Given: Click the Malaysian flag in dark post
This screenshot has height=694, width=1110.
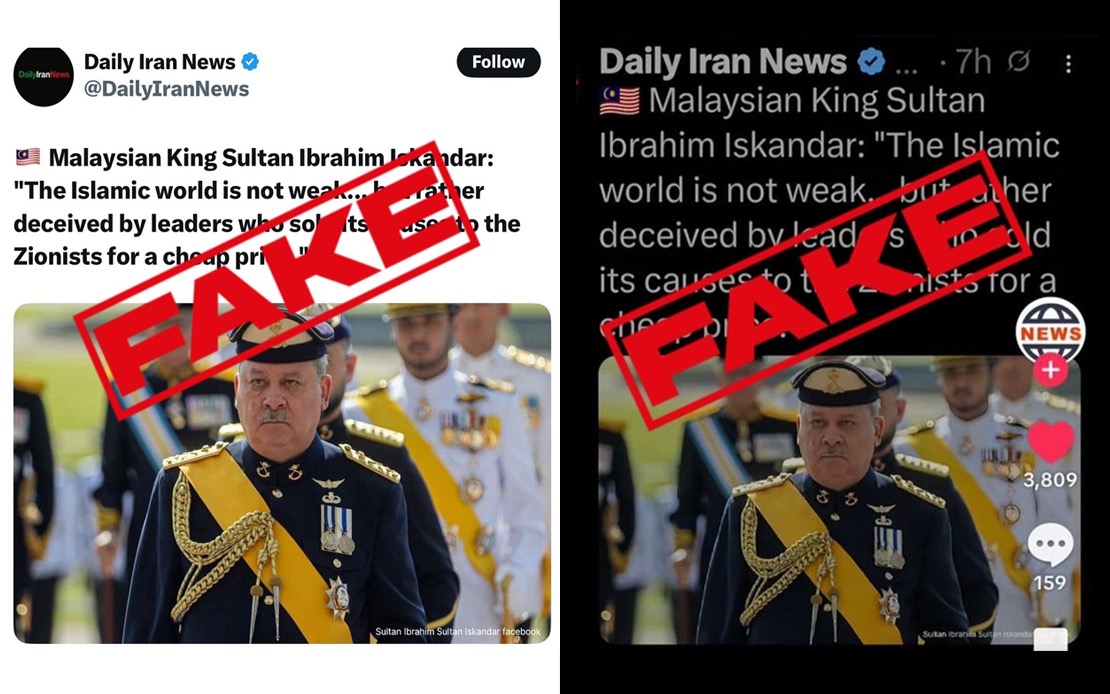Looking at the screenshot, I should (x=619, y=101).
